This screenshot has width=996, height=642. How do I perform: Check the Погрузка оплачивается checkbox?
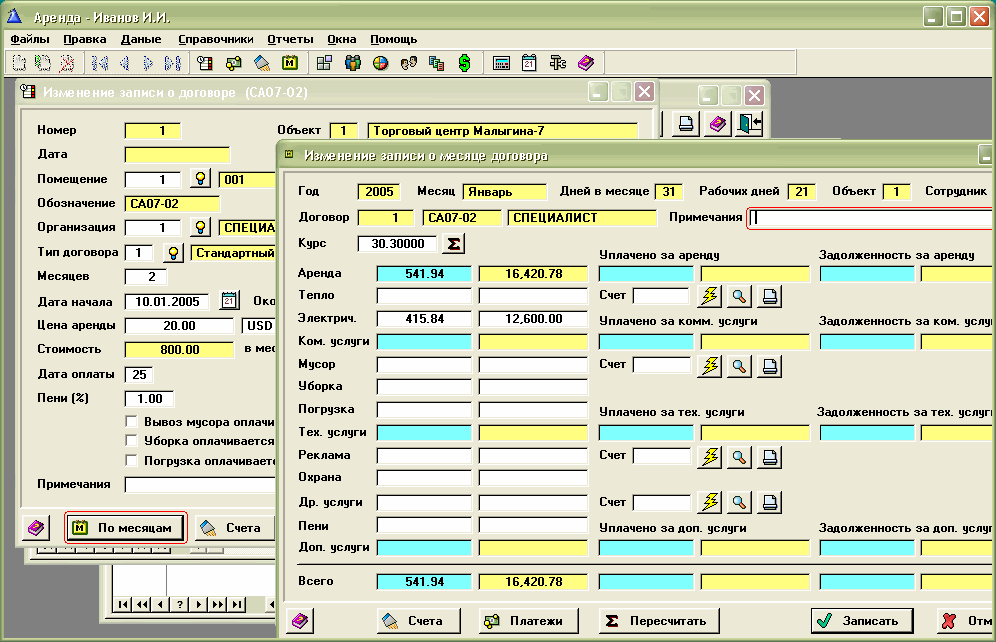131,460
